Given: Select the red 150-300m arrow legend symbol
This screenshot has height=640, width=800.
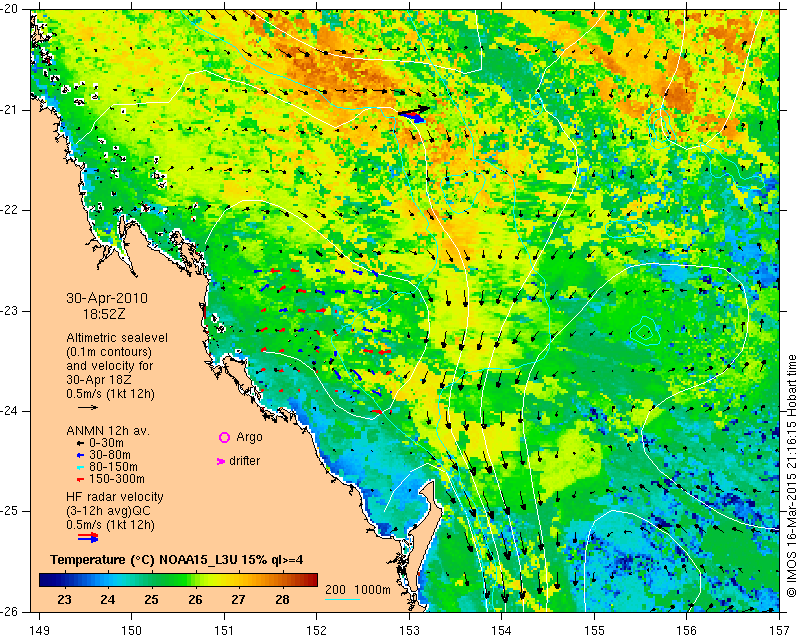Looking at the screenshot, I should 80,479.
